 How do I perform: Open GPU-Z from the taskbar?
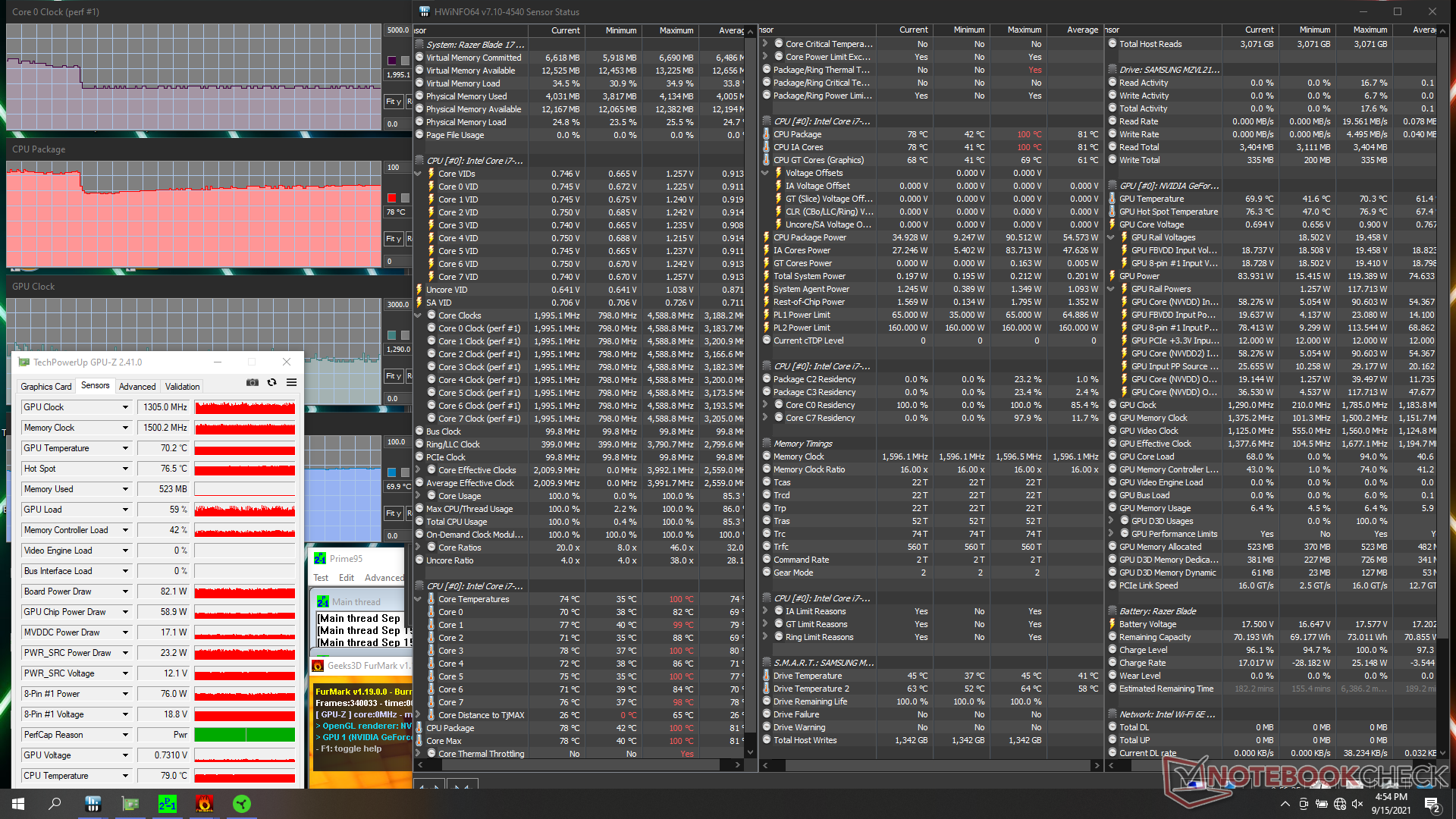130,804
